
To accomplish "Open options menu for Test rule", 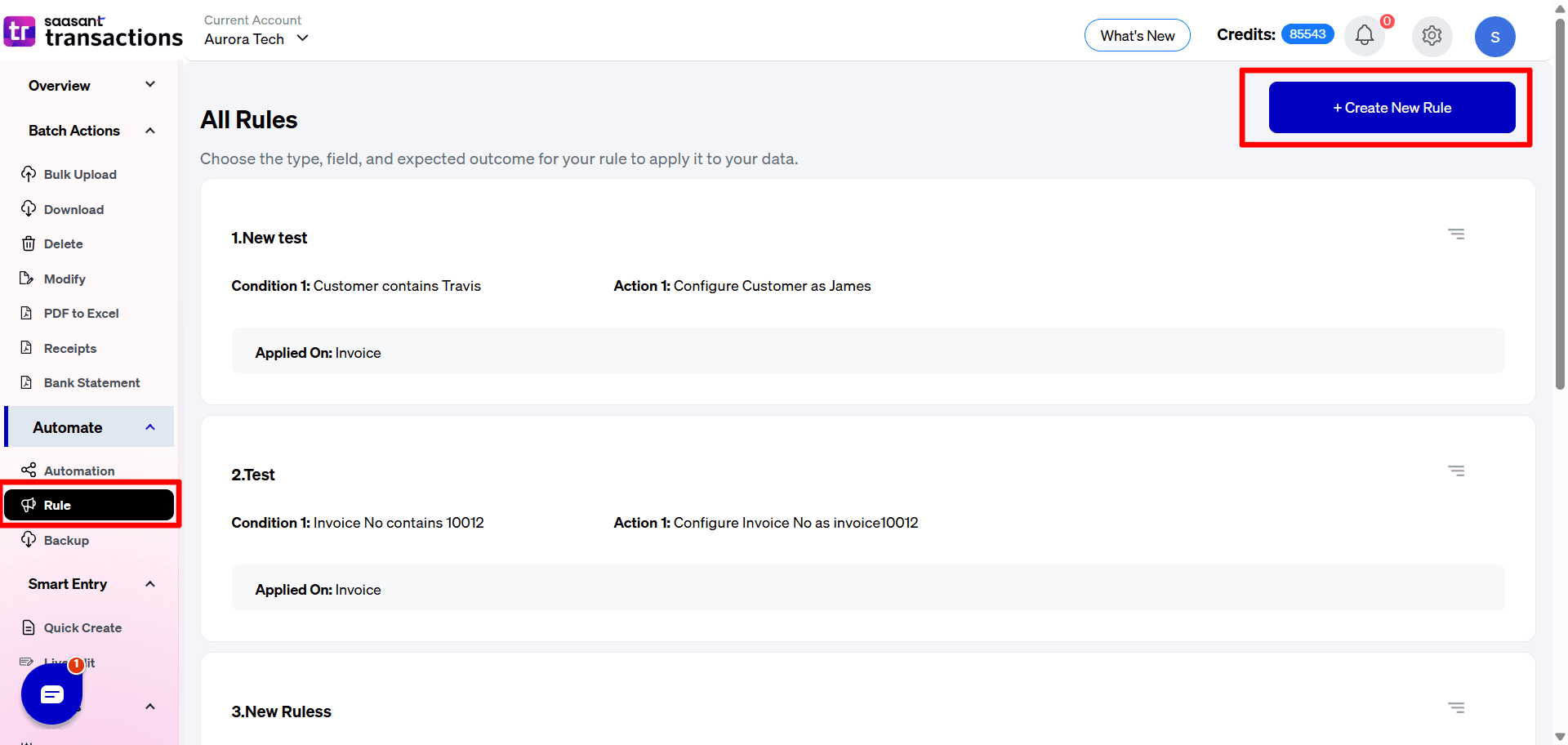I will click(x=1456, y=471).
